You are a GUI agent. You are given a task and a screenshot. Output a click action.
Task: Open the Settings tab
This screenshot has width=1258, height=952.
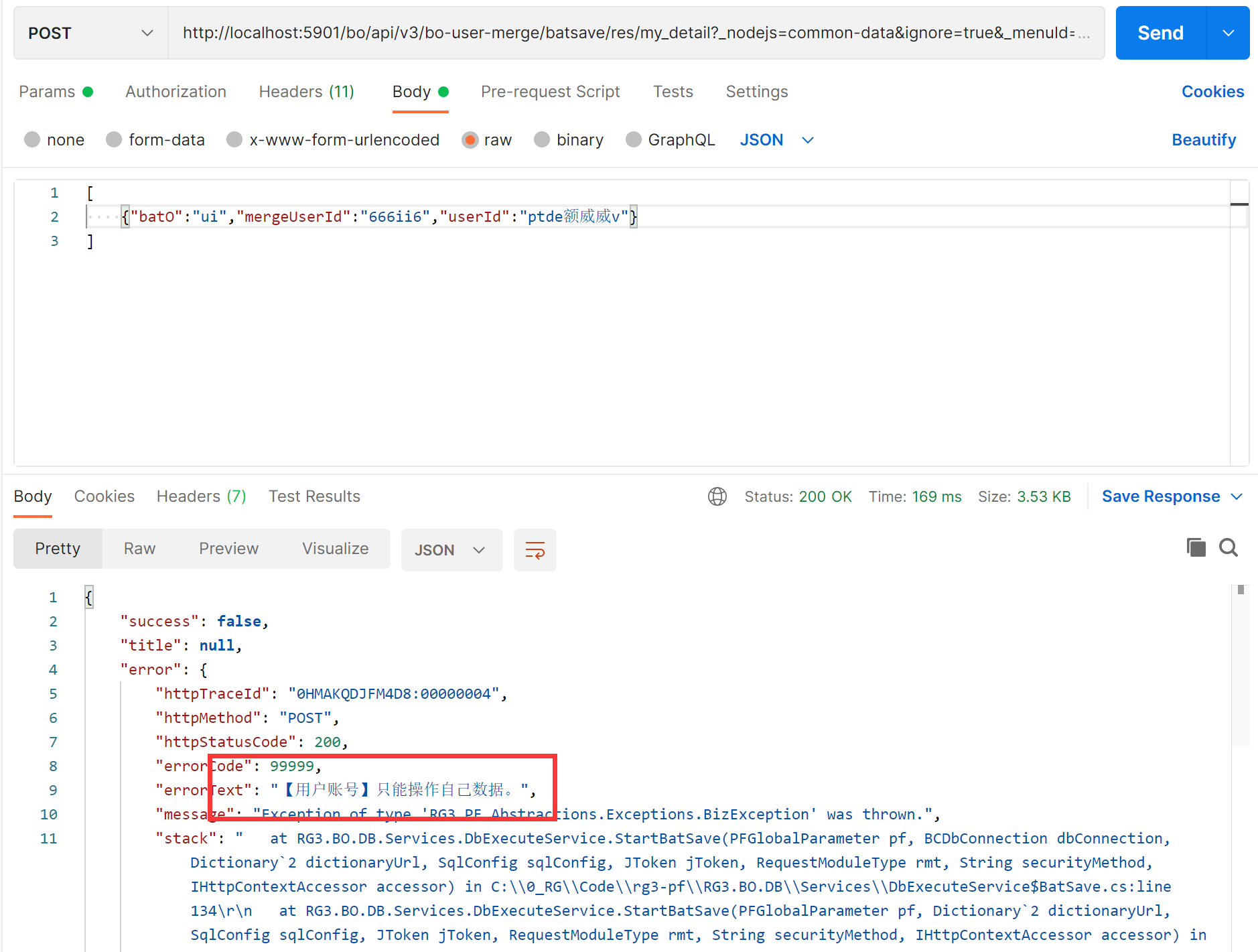(x=756, y=92)
